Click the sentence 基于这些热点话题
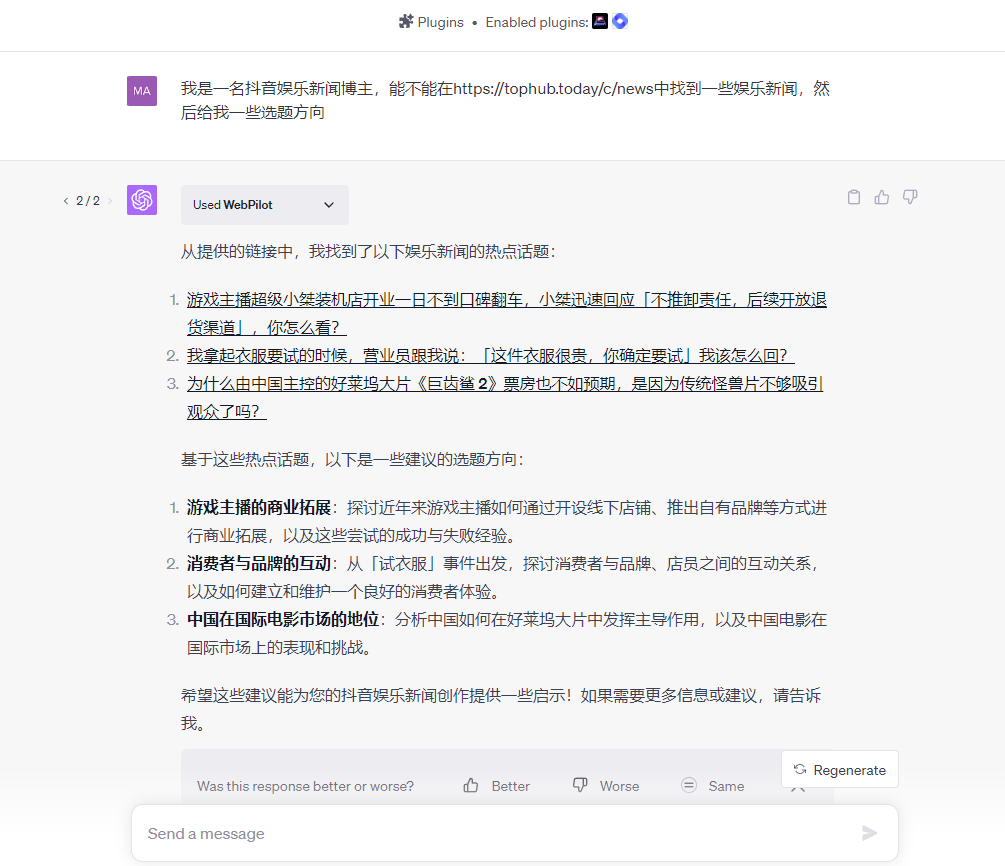The image size is (1005, 866). coord(352,460)
